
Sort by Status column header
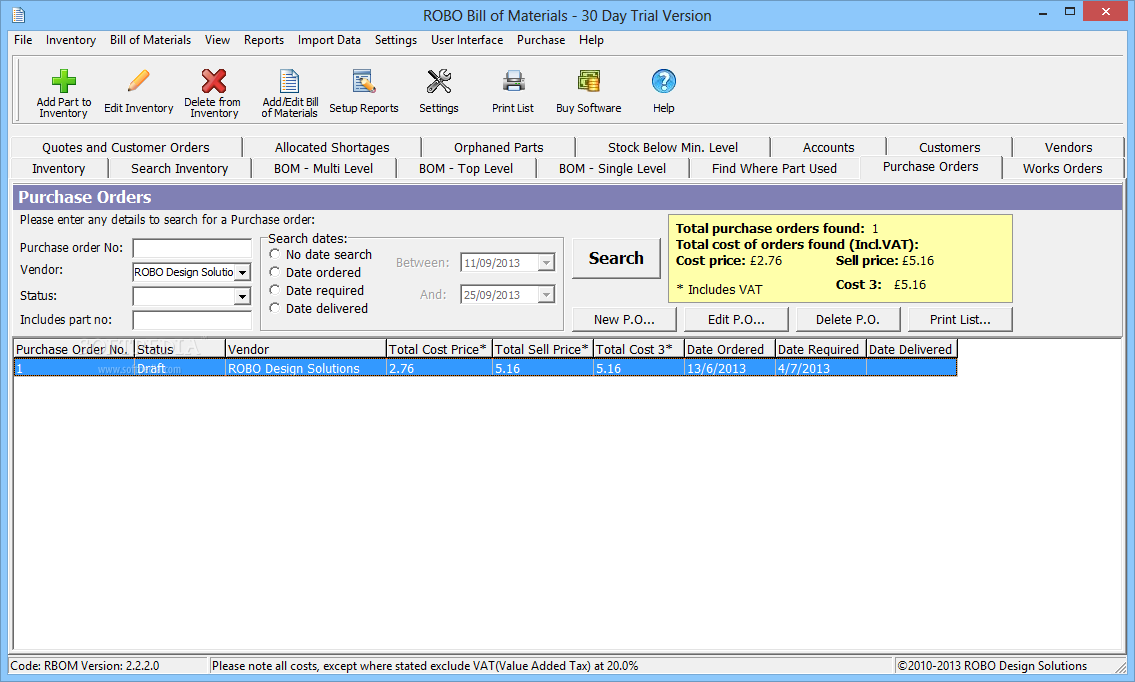point(180,349)
